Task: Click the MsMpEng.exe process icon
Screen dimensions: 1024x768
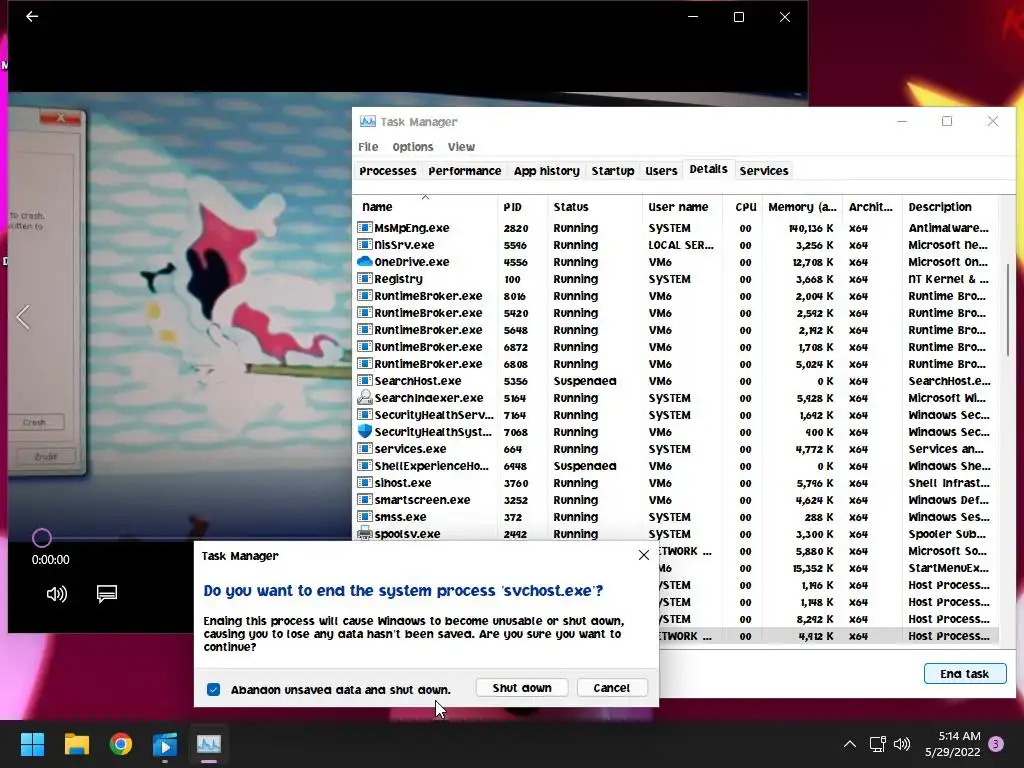Action: pyautogui.click(x=364, y=228)
